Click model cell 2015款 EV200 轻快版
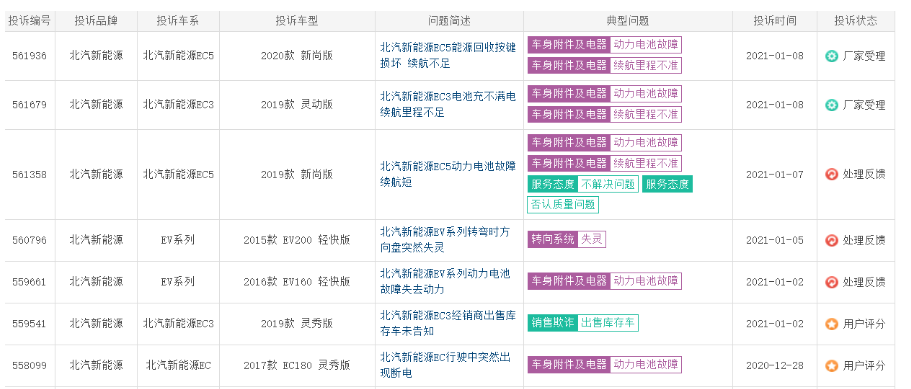 click(297, 240)
